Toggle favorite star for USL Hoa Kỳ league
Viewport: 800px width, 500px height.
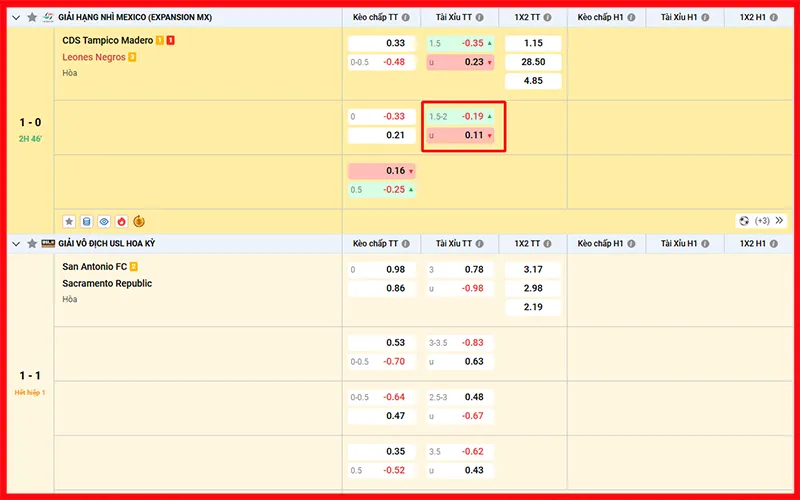click(32, 243)
